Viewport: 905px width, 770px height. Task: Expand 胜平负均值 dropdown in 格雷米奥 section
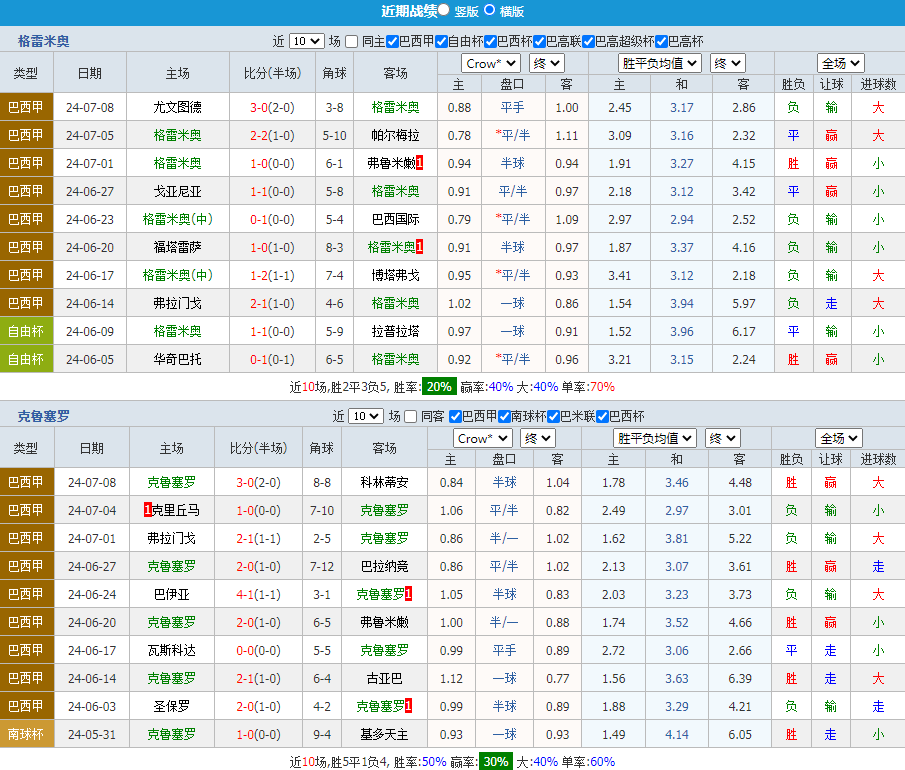(x=659, y=63)
